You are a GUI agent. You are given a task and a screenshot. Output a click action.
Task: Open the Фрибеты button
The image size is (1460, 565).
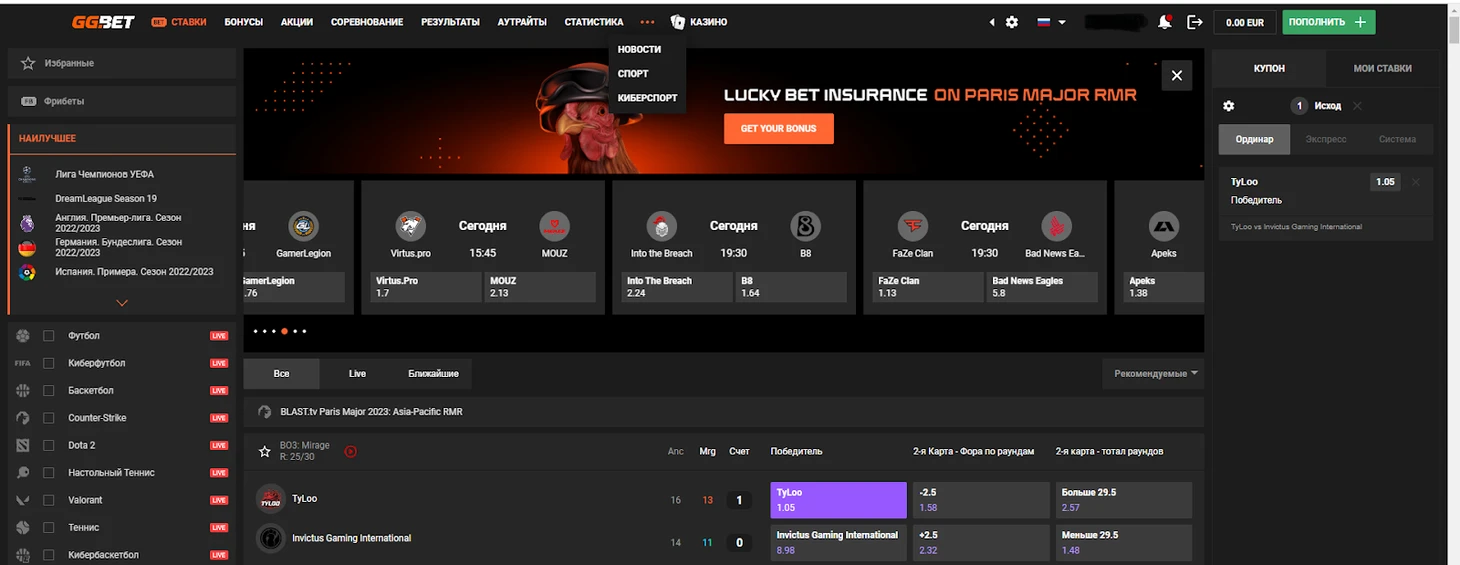click(x=122, y=101)
